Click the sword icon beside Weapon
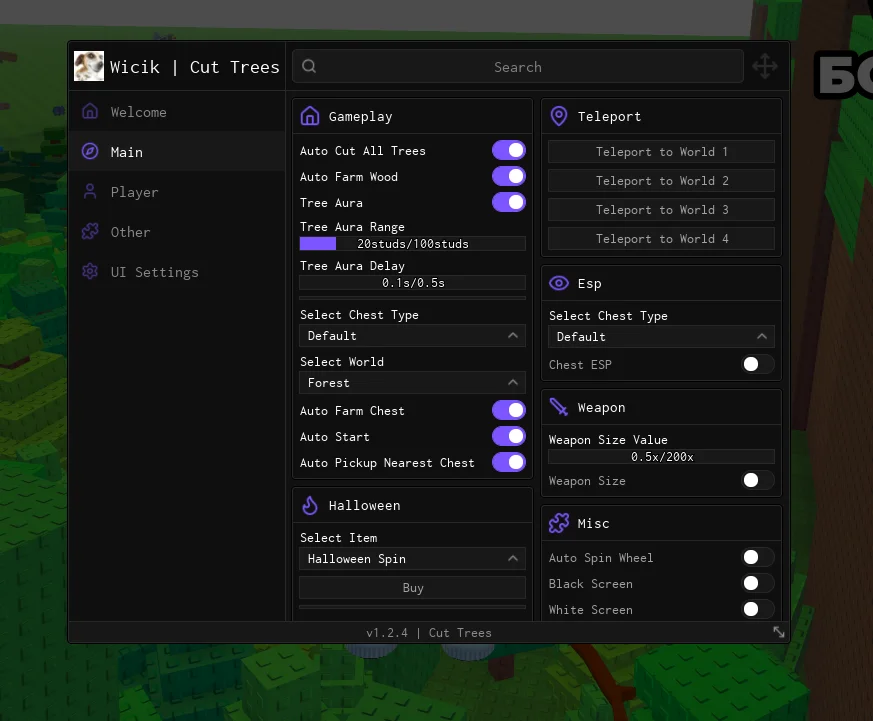873x721 pixels. [x=559, y=408]
